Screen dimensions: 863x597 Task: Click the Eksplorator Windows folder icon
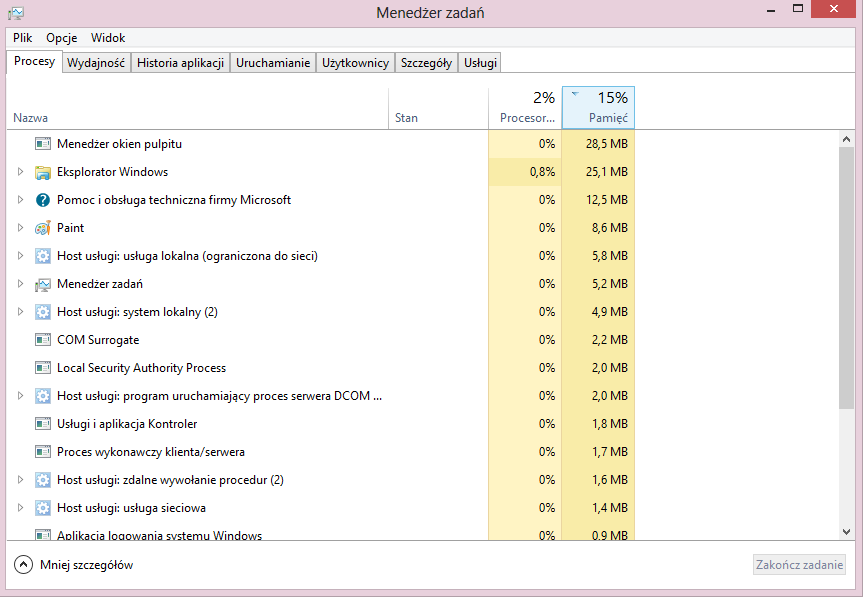click(42, 172)
